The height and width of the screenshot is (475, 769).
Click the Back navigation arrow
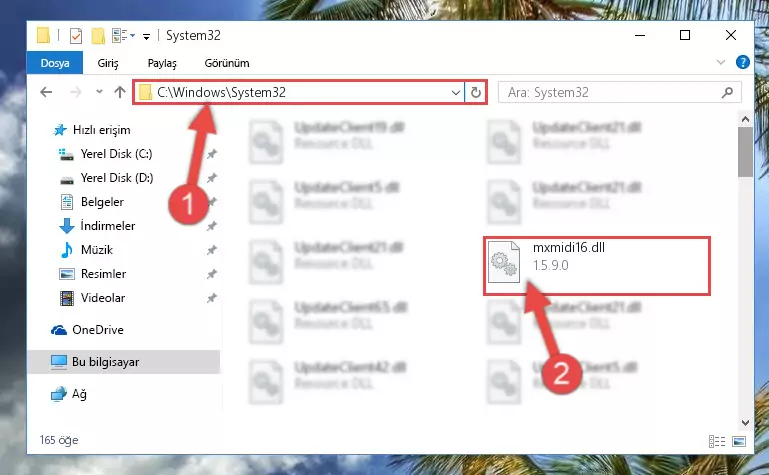(x=46, y=92)
